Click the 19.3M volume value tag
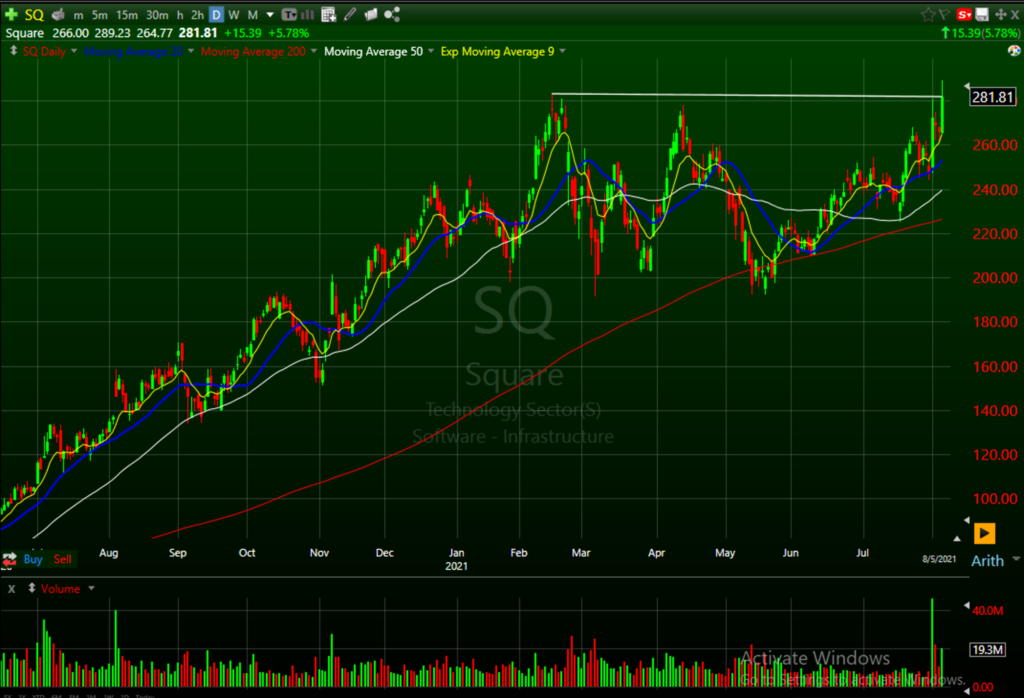This screenshot has width=1024, height=698. pyautogui.click(x=987, y=650)
